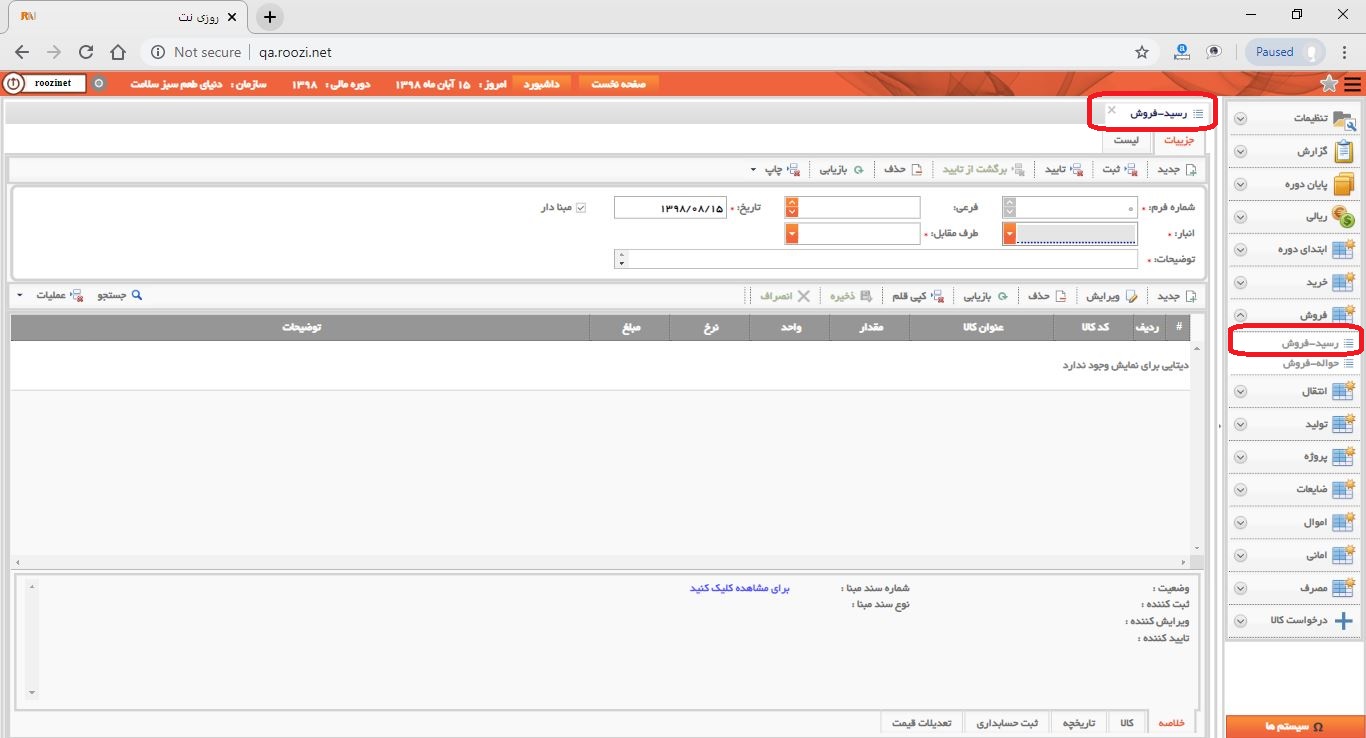Switch to the لیست (list) tab
Viewport: 1366px width, 738px height.
1126,140
